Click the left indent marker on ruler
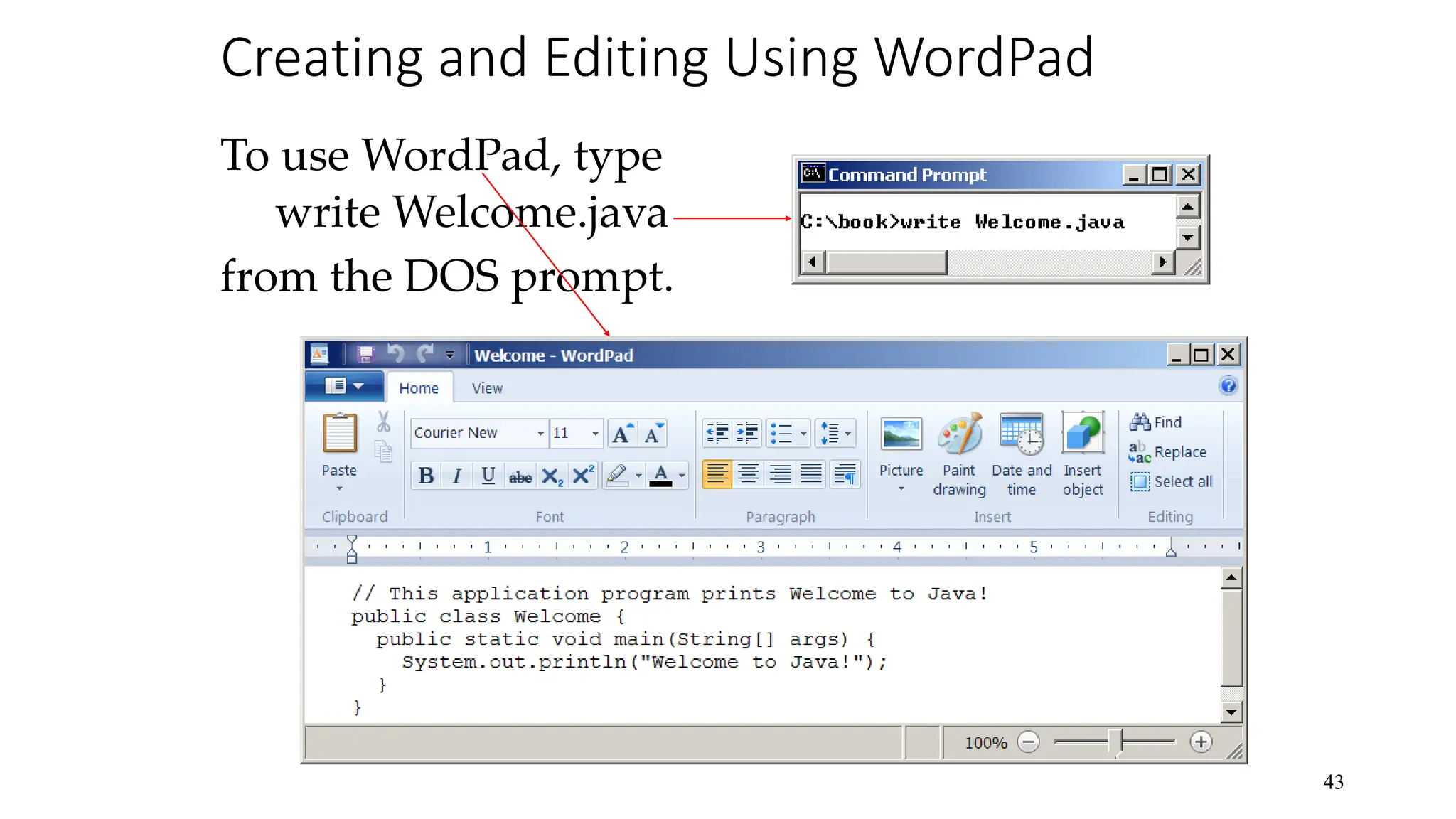Screen dimensions: 1456x819 [x=351, y=549]
